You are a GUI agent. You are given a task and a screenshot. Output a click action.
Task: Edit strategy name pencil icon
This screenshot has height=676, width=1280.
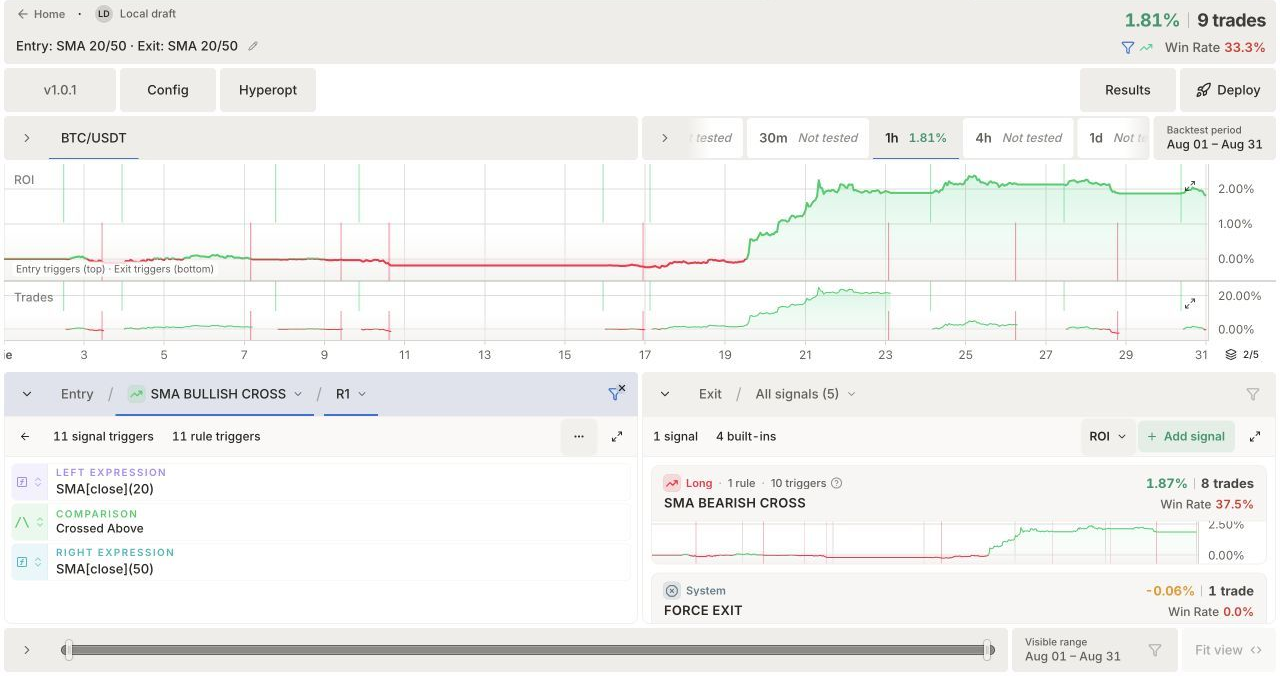(253, 46)
